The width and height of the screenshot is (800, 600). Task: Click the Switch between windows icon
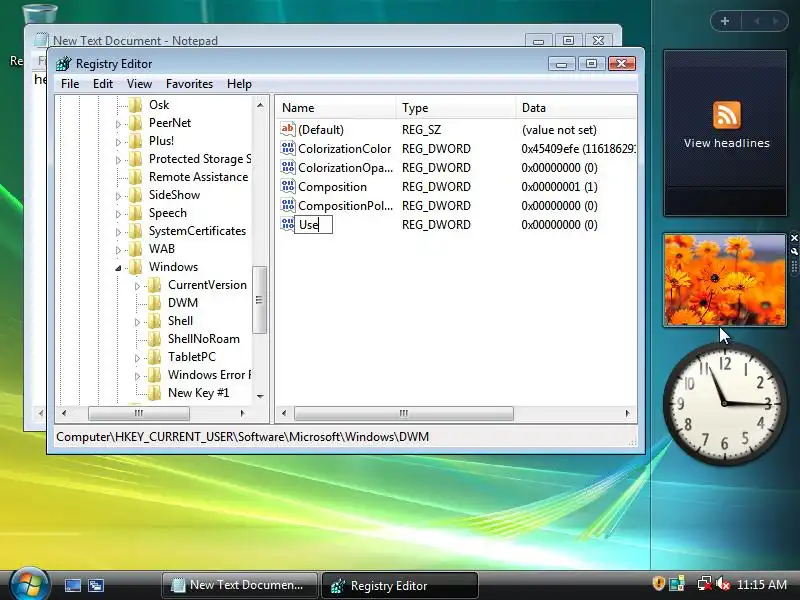coord(96,585)
